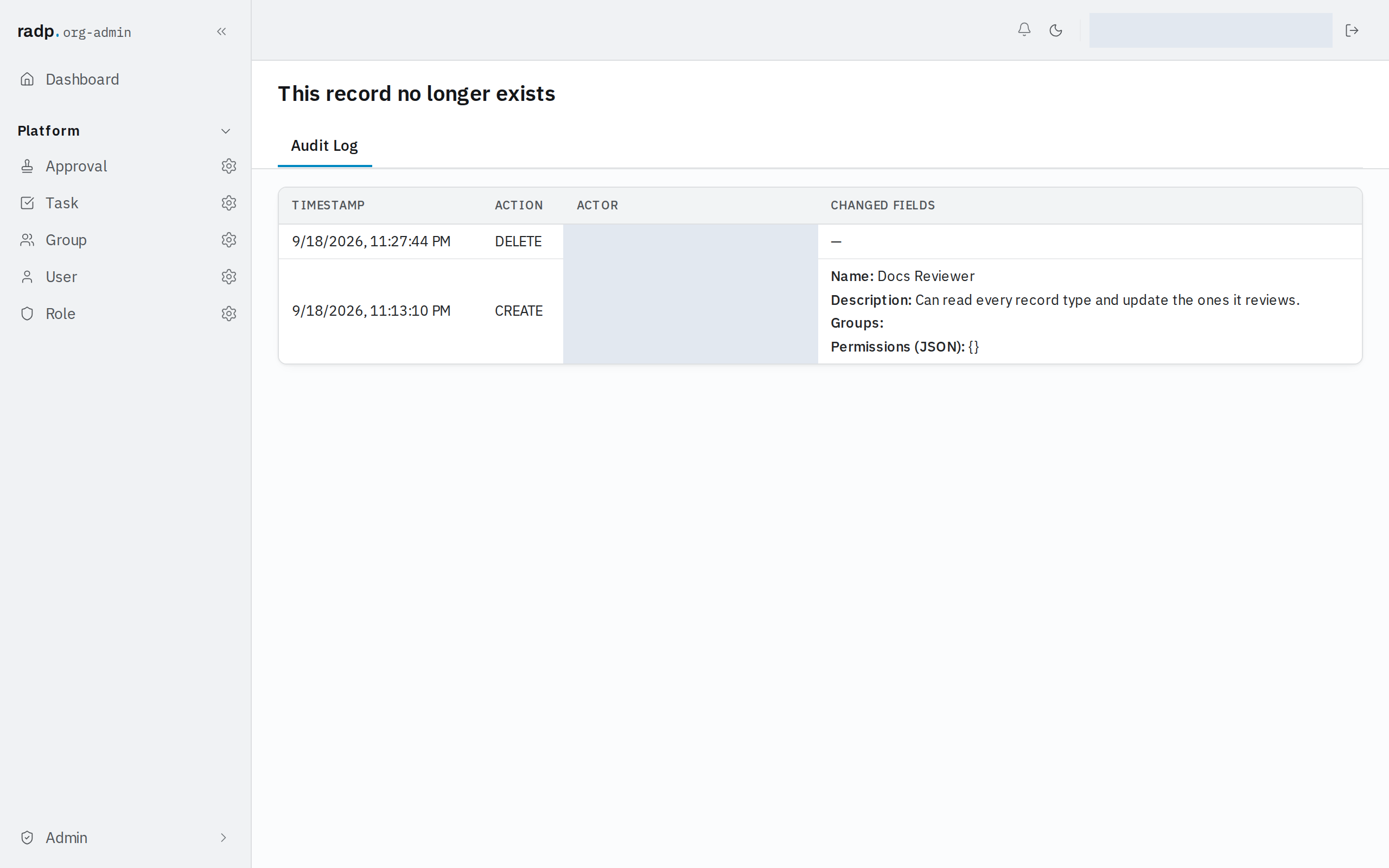
Task: Open the Approval section
Action: (77, 166)
